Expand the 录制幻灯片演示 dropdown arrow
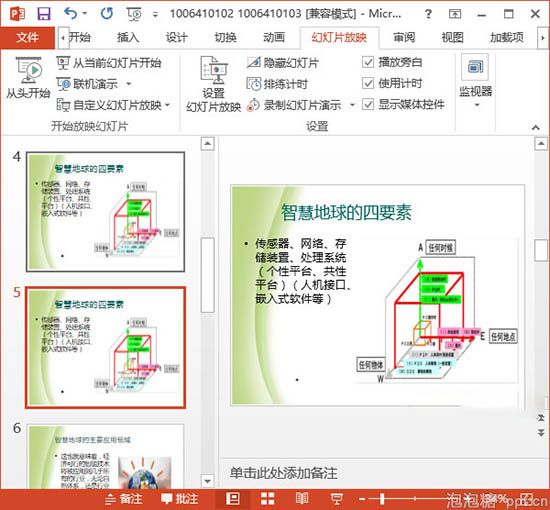Image resolution: width=550 pixels, height=510 pixels. pyautogui.click(x=352, y=105)
